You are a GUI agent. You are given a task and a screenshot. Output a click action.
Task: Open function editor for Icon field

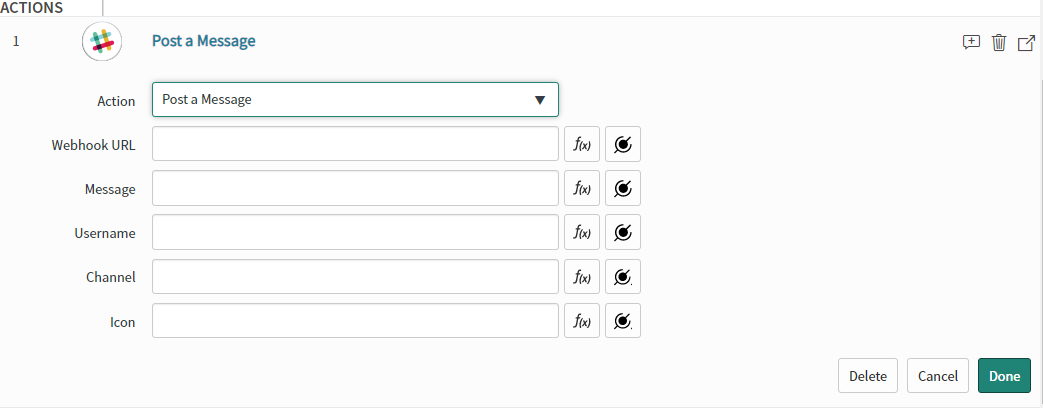[582, 321]
